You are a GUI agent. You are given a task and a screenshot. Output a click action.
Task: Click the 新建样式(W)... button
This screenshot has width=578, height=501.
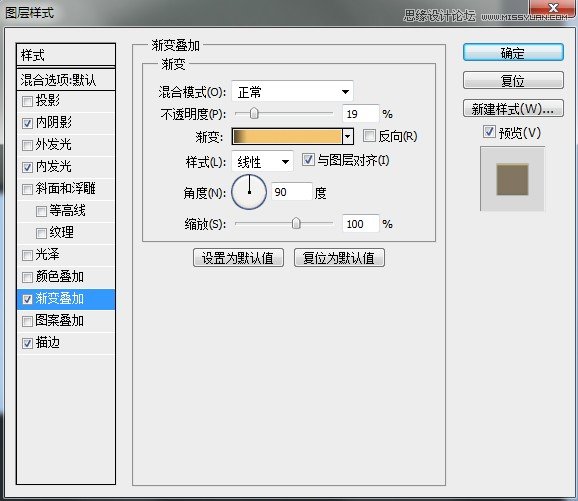point(513,108)
